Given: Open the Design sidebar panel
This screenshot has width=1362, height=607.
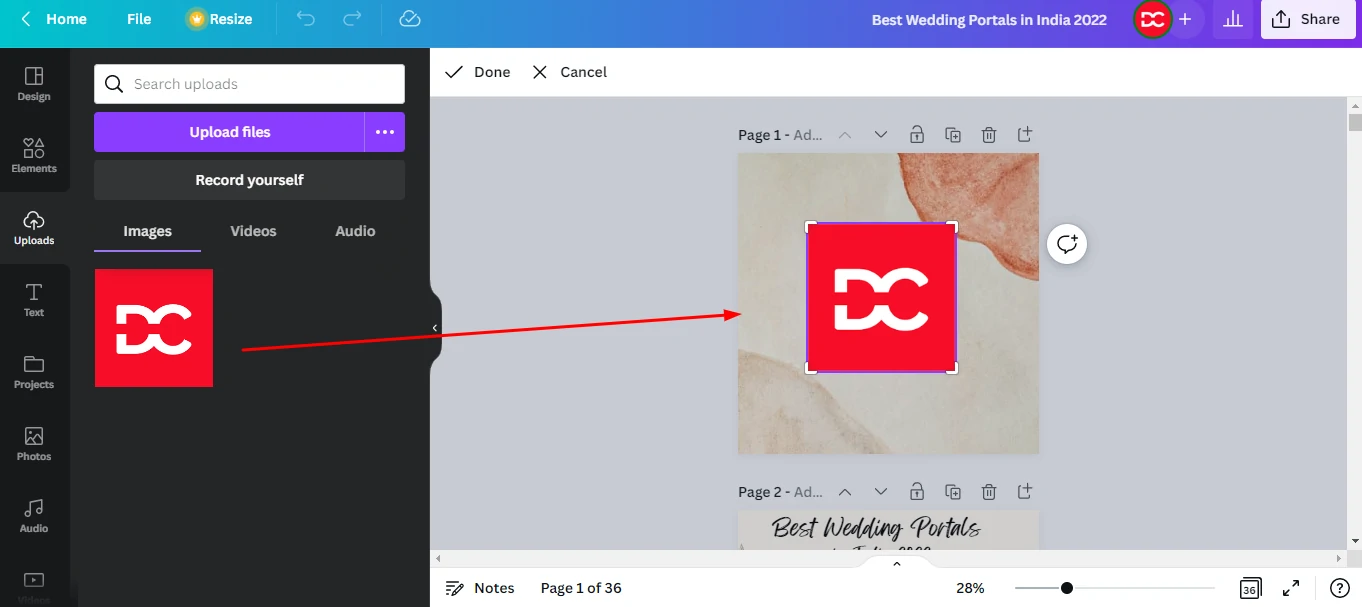Looking at the screenshot, I should pos(34,84).
